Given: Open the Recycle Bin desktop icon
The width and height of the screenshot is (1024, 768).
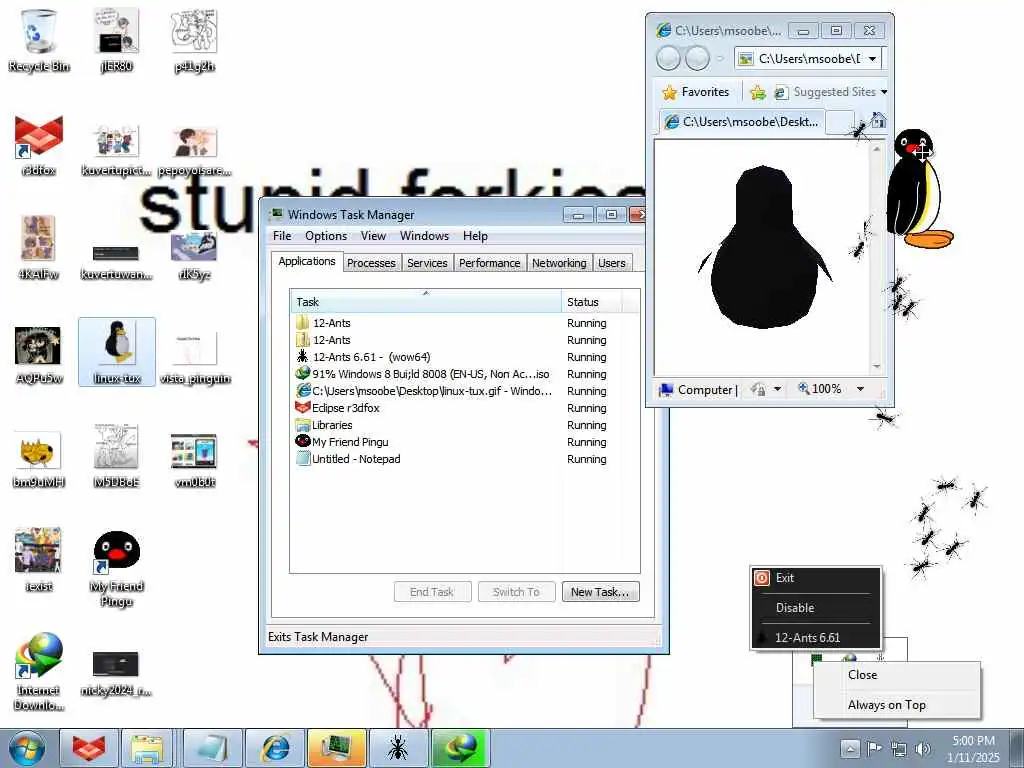Looking at the screenshot, I should 39,39.
